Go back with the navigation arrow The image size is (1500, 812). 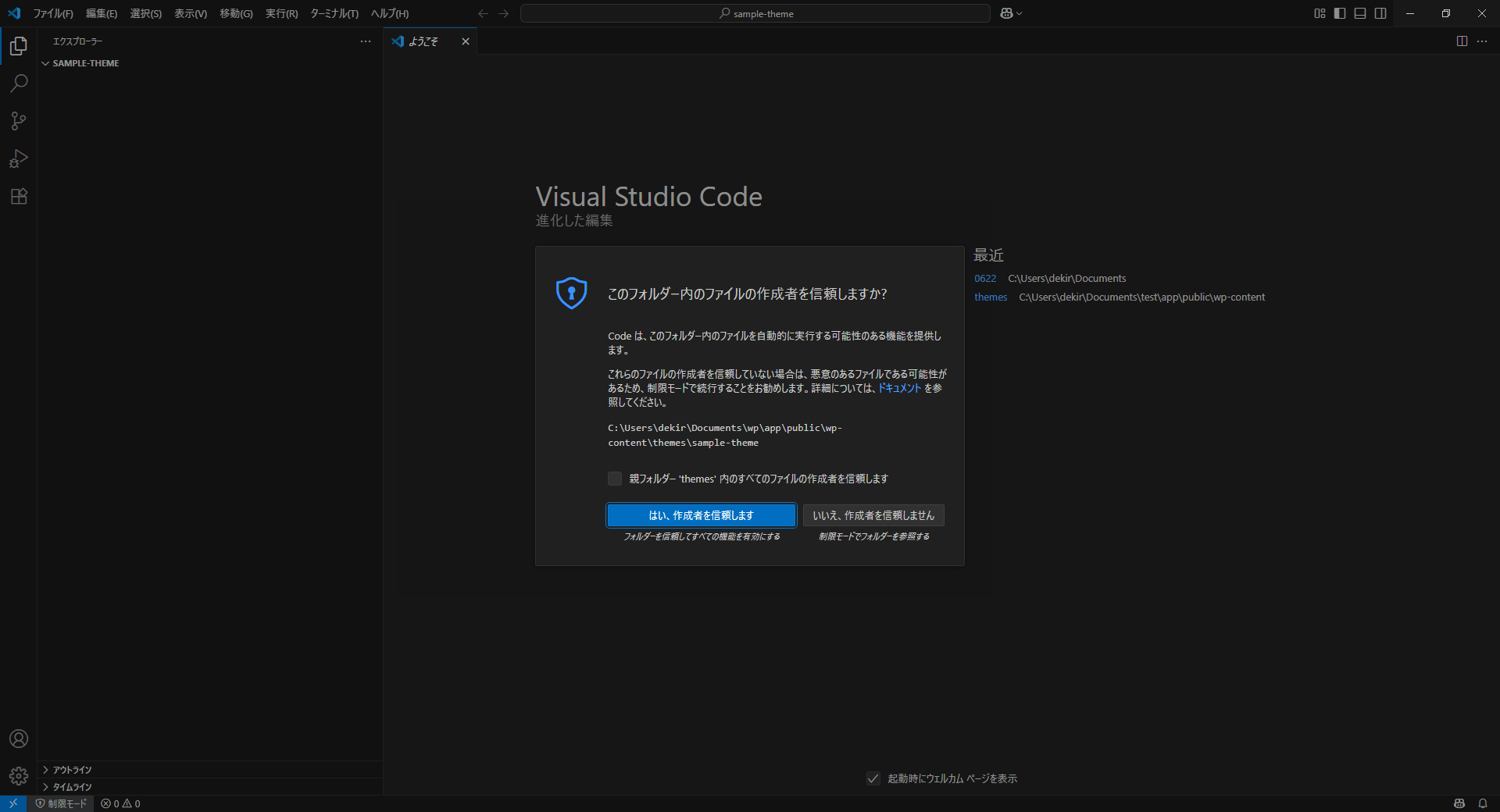[x=483, y=13]
